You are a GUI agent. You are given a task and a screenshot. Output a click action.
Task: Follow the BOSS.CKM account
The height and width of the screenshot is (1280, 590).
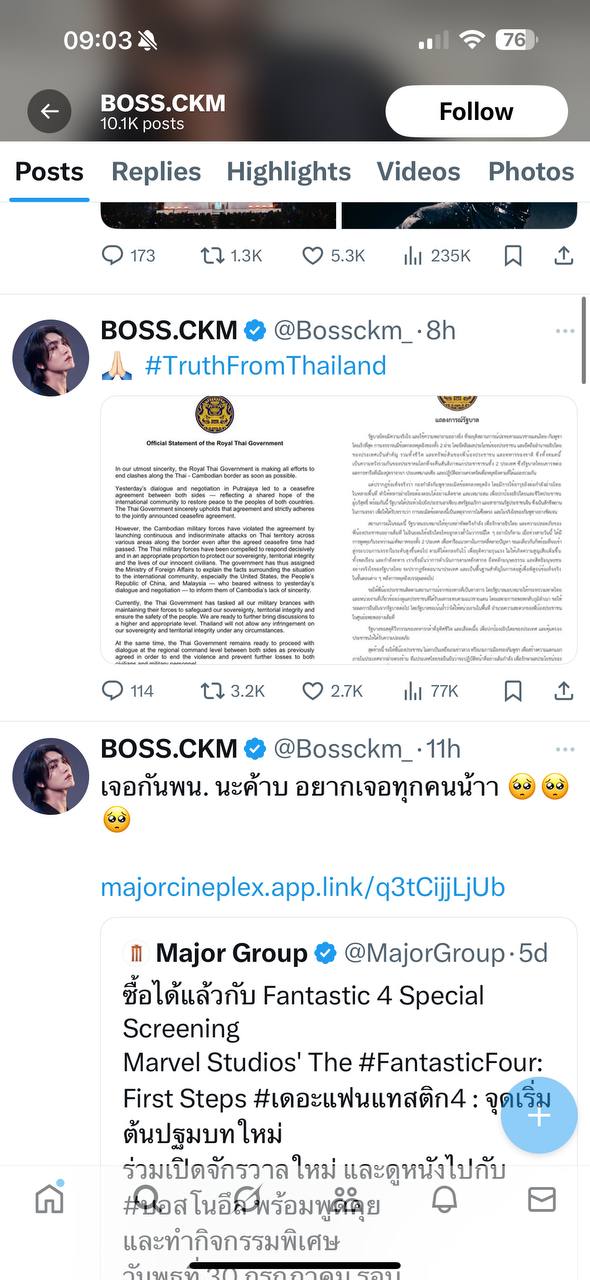coord(476,111)
